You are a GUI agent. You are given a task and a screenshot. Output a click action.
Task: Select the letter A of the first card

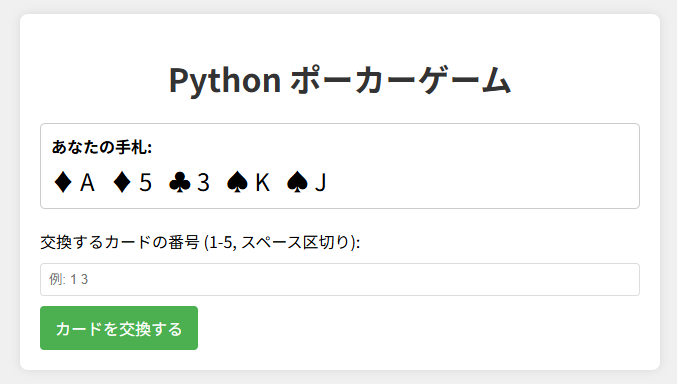[87, 183]
